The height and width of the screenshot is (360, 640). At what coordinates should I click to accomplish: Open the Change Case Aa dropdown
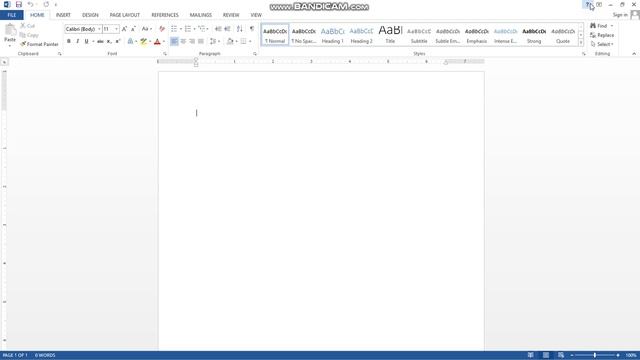pos(147,29)
